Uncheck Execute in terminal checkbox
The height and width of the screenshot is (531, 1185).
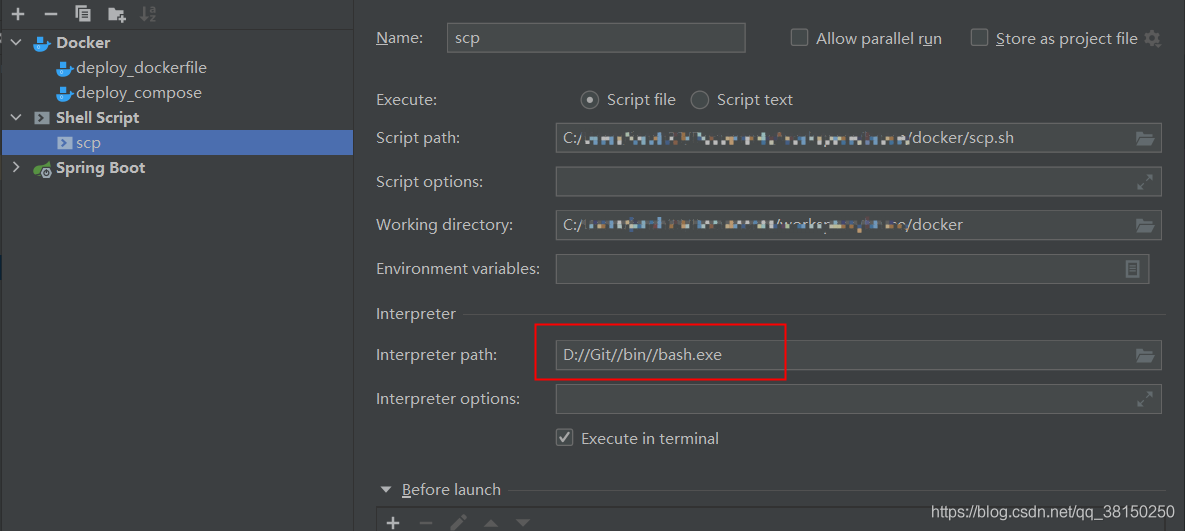tap(565, 438)
